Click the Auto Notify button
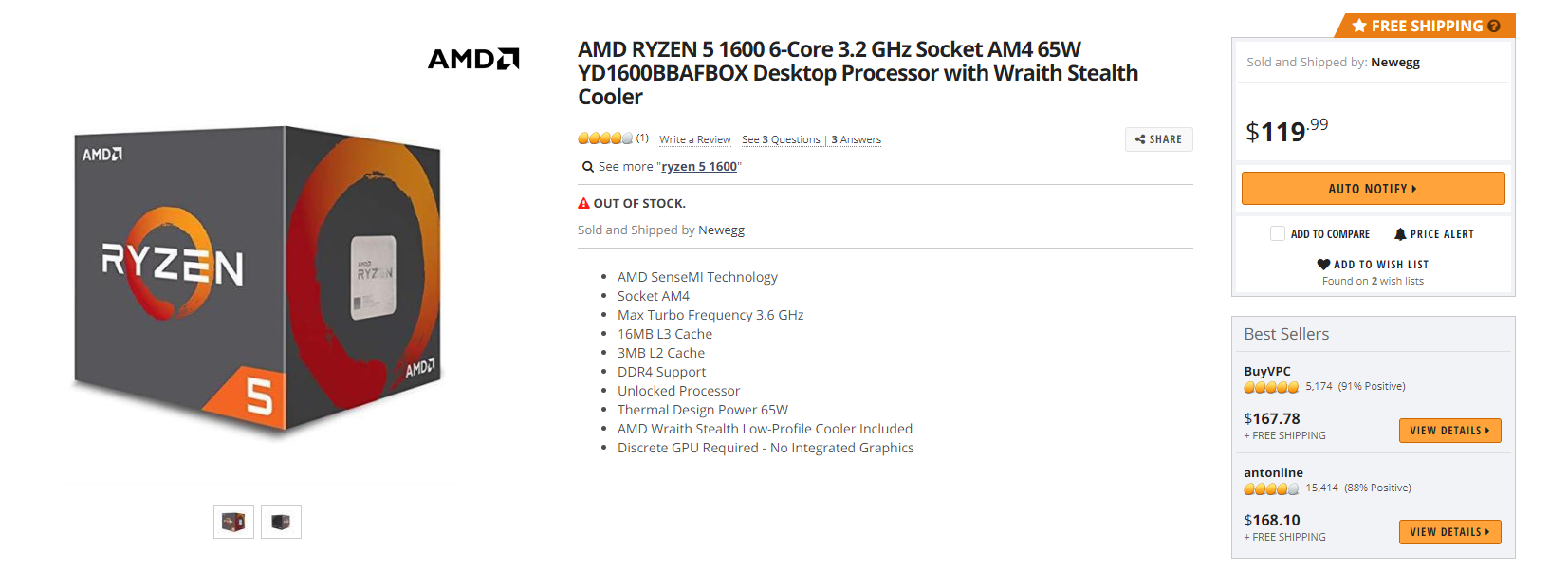The height and width of the screenshot is (571, 1568). pyautogui.click(x=1373, y=189)
